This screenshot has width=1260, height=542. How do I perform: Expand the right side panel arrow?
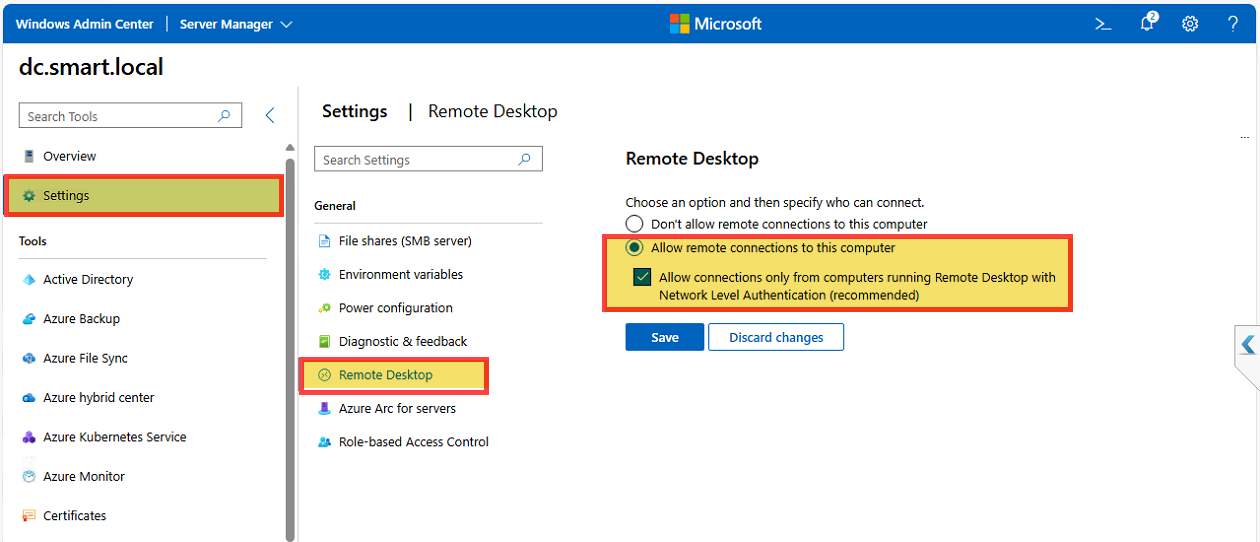click(x=1247, y=345)
